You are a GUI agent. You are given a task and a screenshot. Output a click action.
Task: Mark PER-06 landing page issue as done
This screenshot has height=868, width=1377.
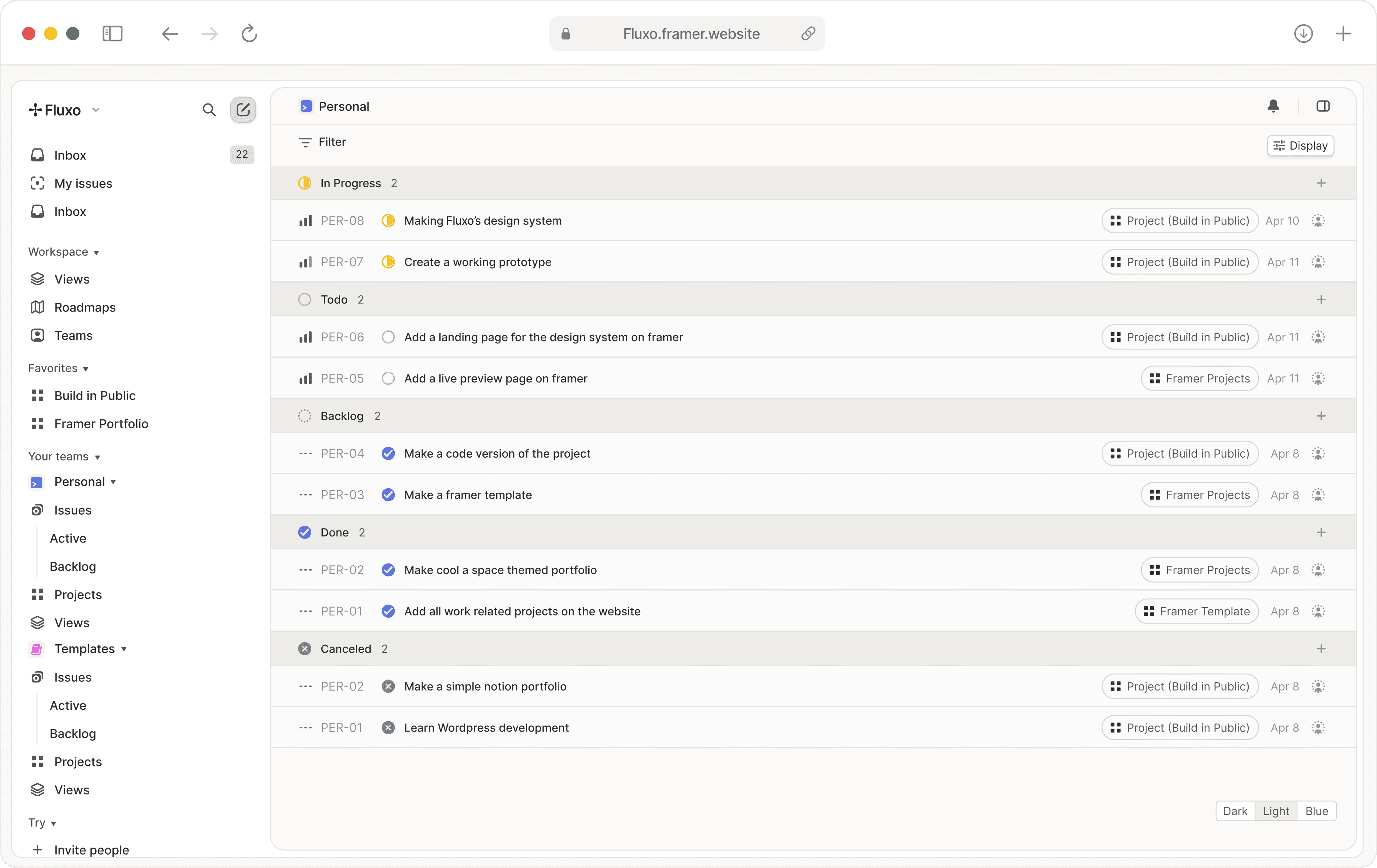click(388, 337)
